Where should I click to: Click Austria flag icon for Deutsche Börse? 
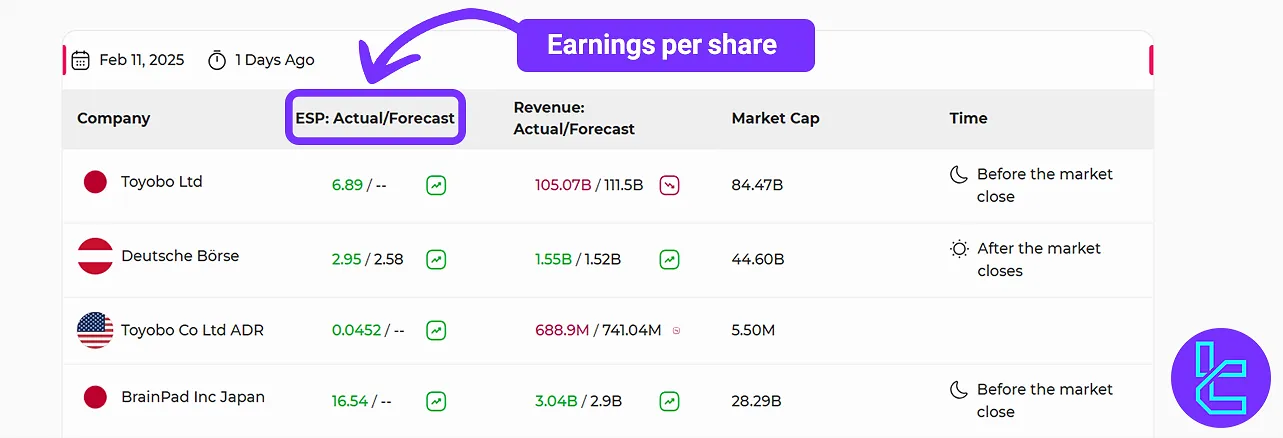point(95,256)
